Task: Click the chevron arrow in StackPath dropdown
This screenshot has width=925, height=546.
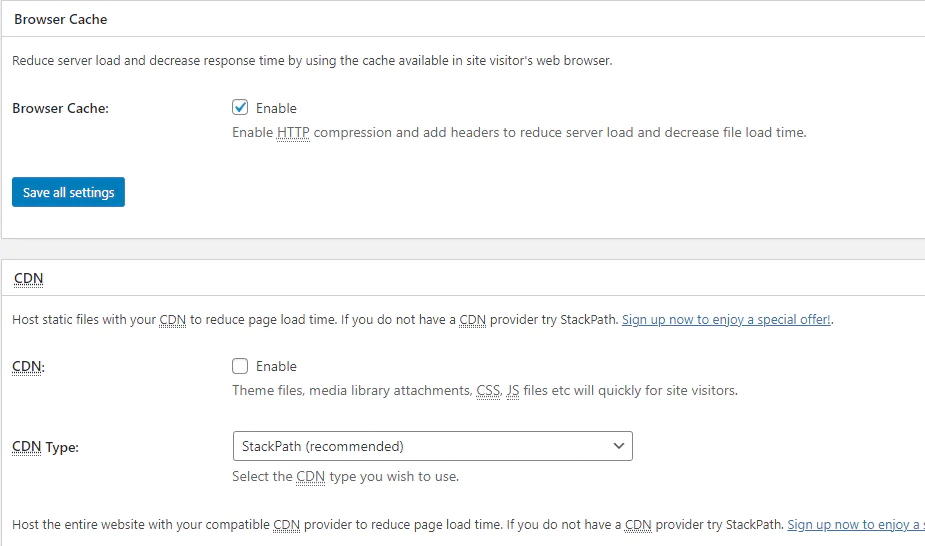Action: (x=618, y=446)
